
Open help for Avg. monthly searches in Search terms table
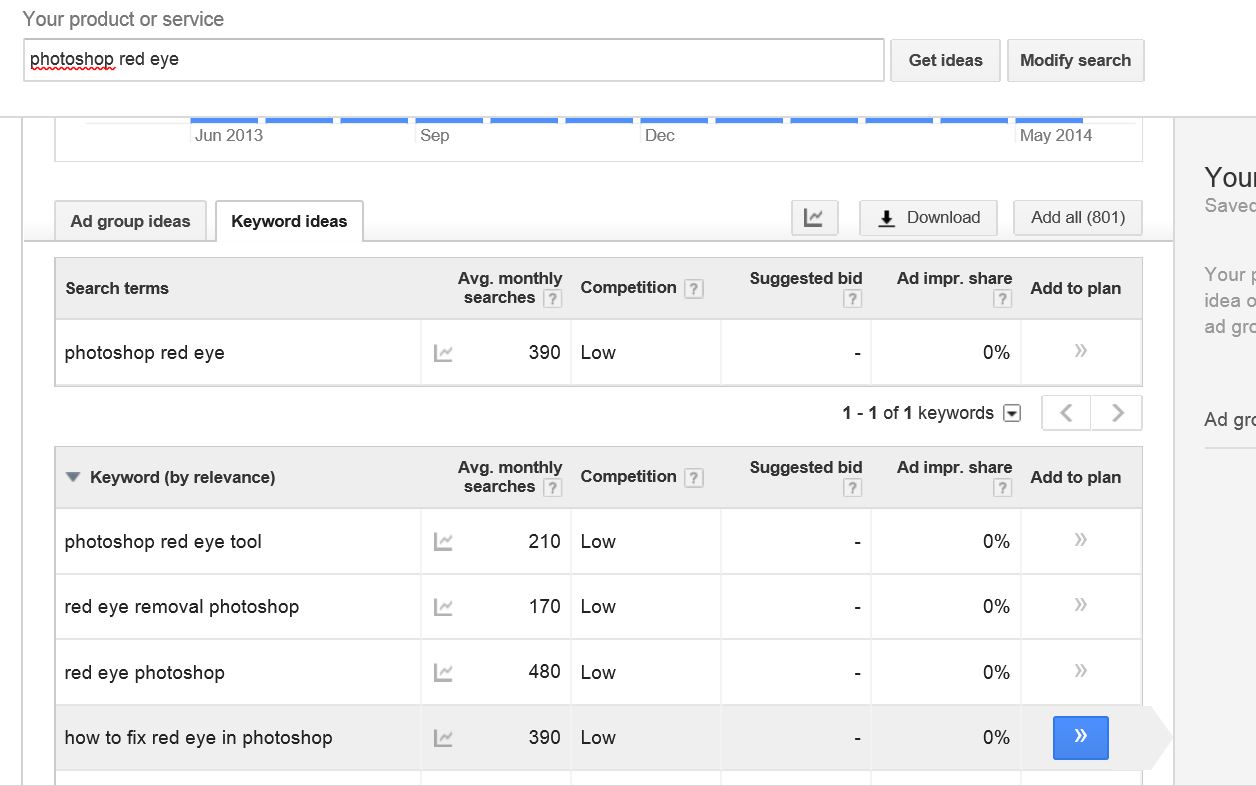[552, 299]
